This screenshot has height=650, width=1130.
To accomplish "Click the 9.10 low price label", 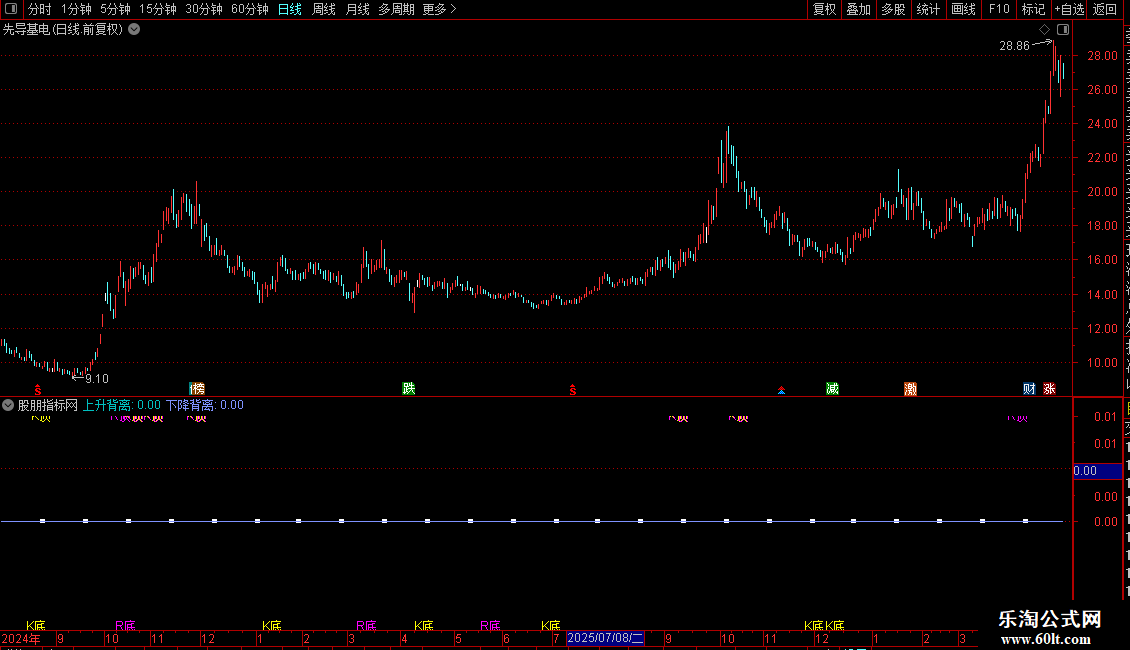I will point(97,378).
